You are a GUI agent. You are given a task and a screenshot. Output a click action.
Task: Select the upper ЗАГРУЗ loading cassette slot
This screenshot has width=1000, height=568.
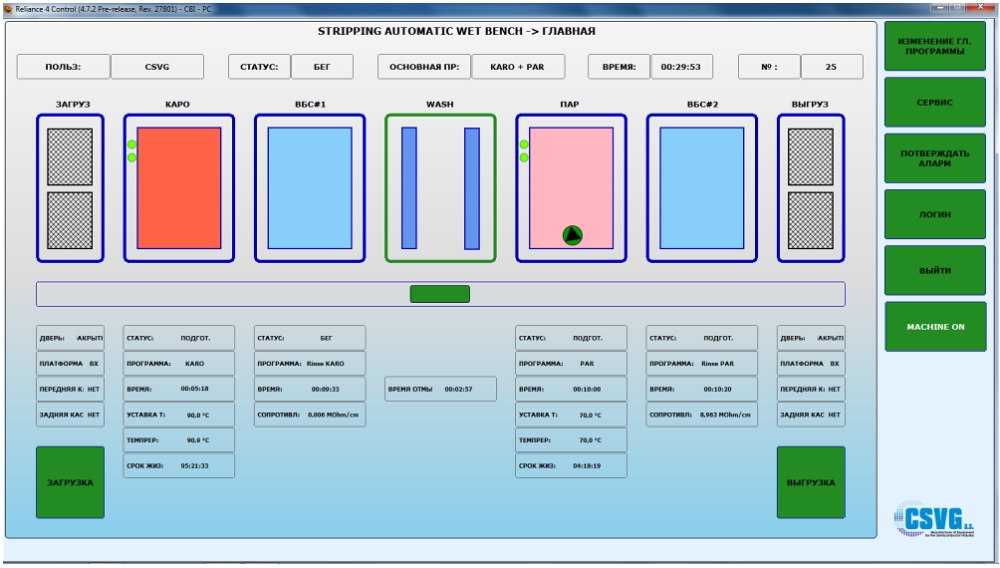point(70,156)
